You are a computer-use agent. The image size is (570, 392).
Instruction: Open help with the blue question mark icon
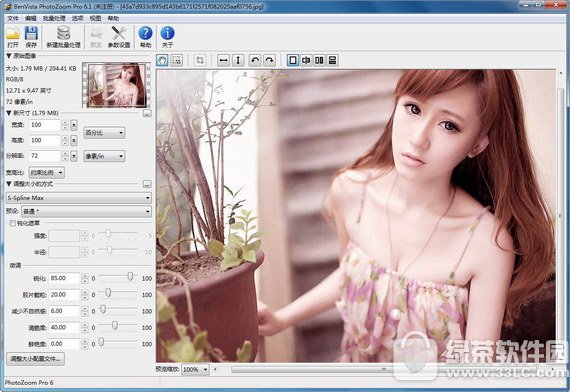click(x=145, y=36)
